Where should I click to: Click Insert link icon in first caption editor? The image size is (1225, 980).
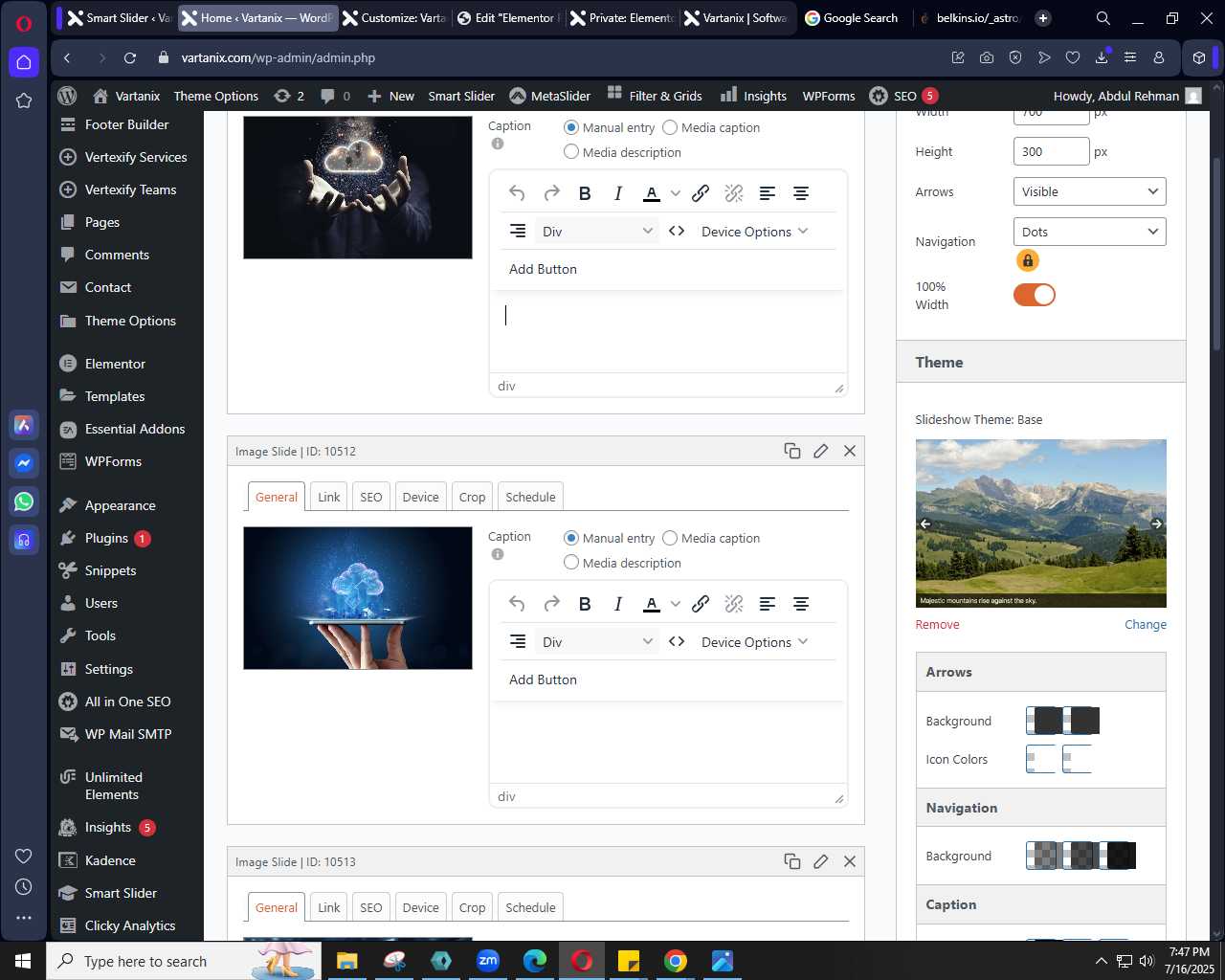click(x=701, y=193)
